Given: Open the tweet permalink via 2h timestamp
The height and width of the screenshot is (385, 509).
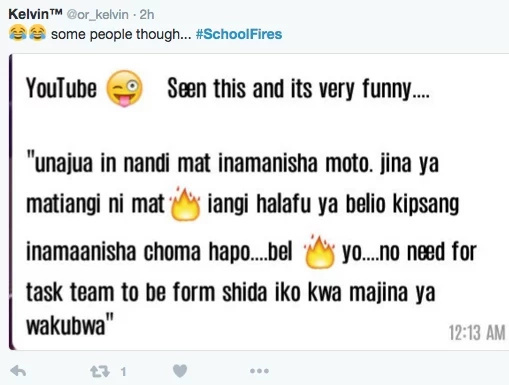Looking at the screenshot, I should point(147,14).
